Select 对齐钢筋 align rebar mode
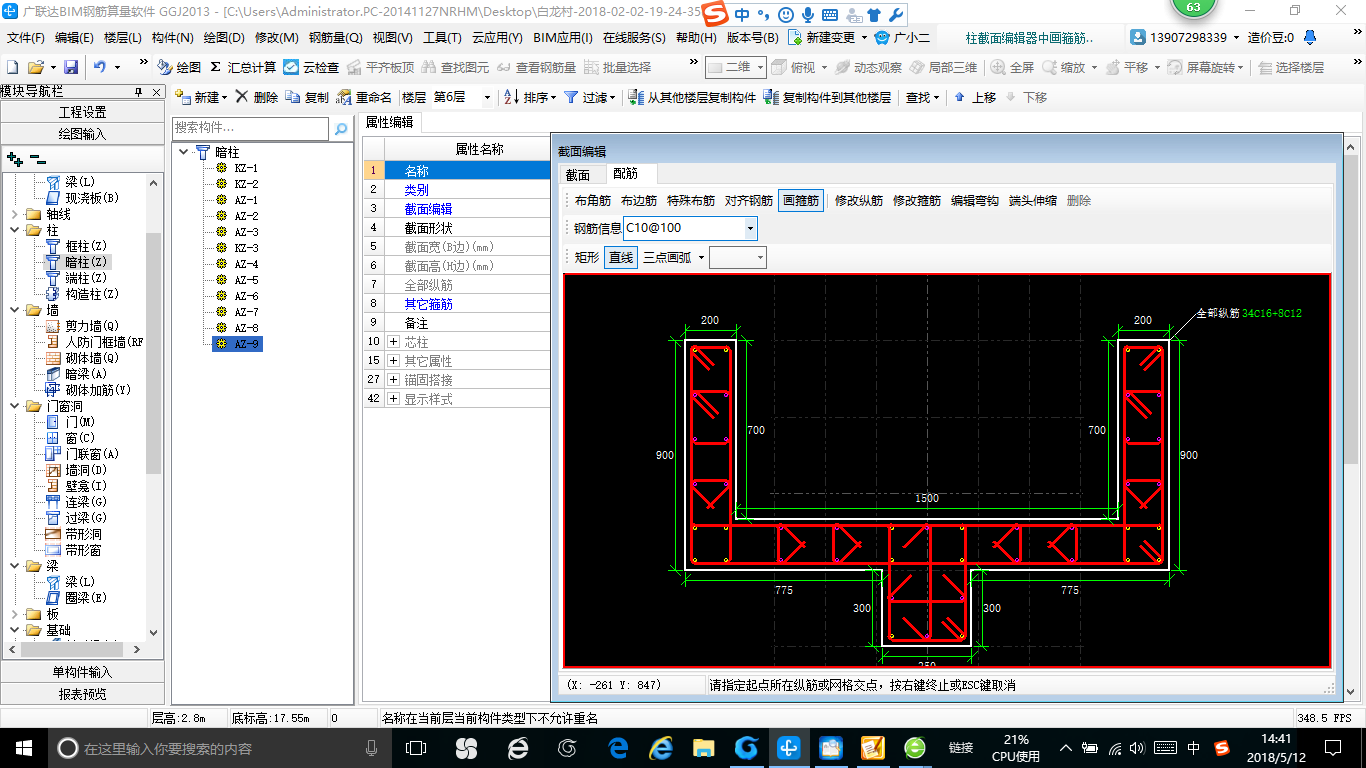This screenshot has height=768, width=1366. [749, 200]
